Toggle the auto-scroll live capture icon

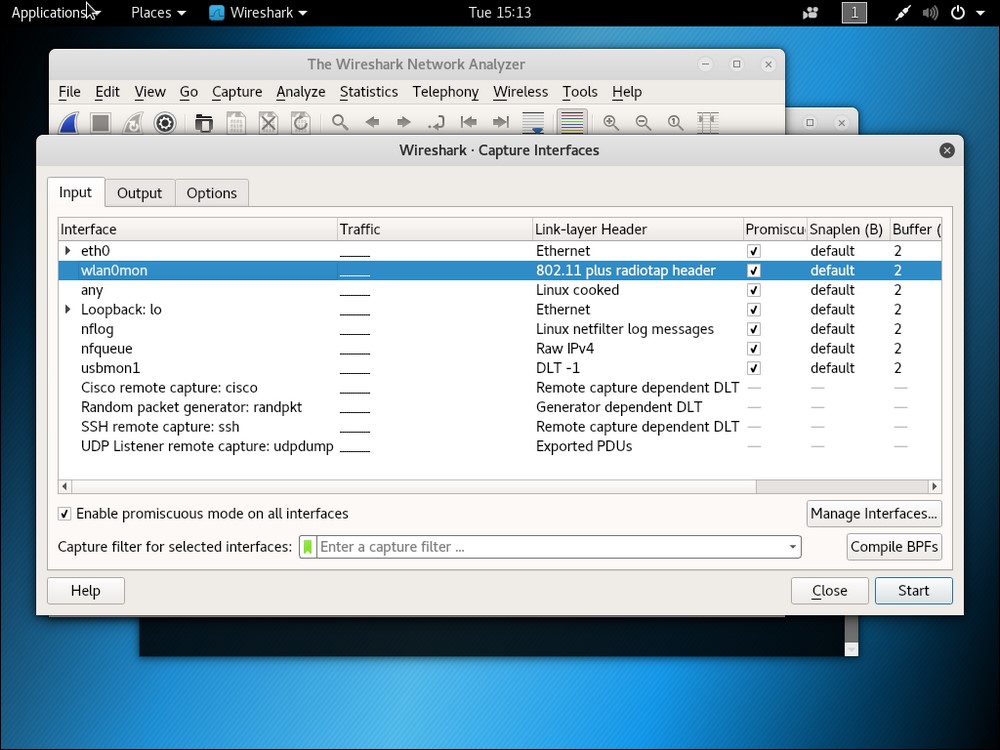click(533, 122)
